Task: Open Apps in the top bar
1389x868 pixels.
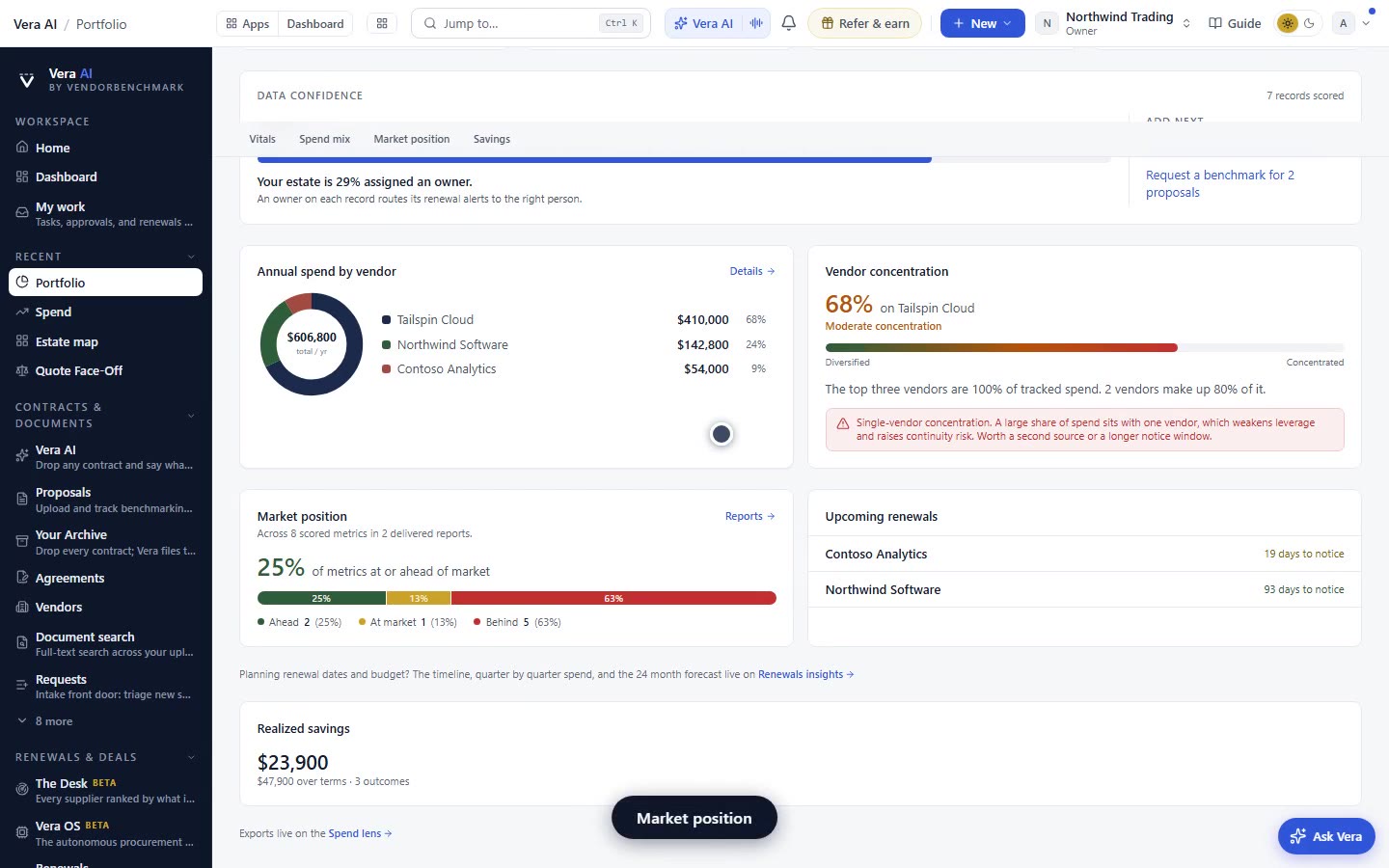Action: tap(248, 23)
